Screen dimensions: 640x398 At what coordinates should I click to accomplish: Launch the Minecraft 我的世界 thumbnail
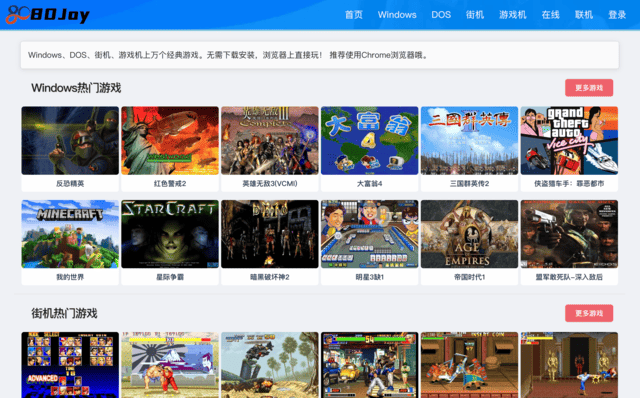[70, 234]
